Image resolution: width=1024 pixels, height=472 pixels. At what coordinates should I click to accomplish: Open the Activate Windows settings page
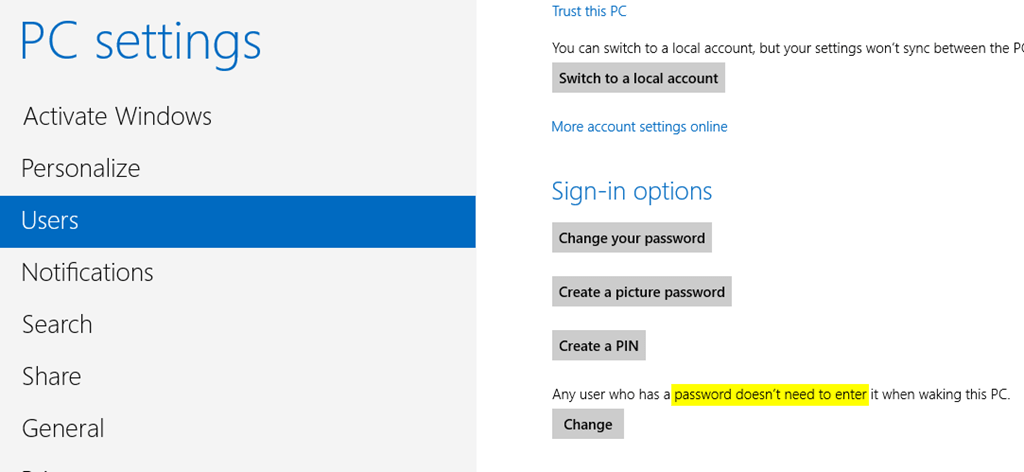coord(117,117)
